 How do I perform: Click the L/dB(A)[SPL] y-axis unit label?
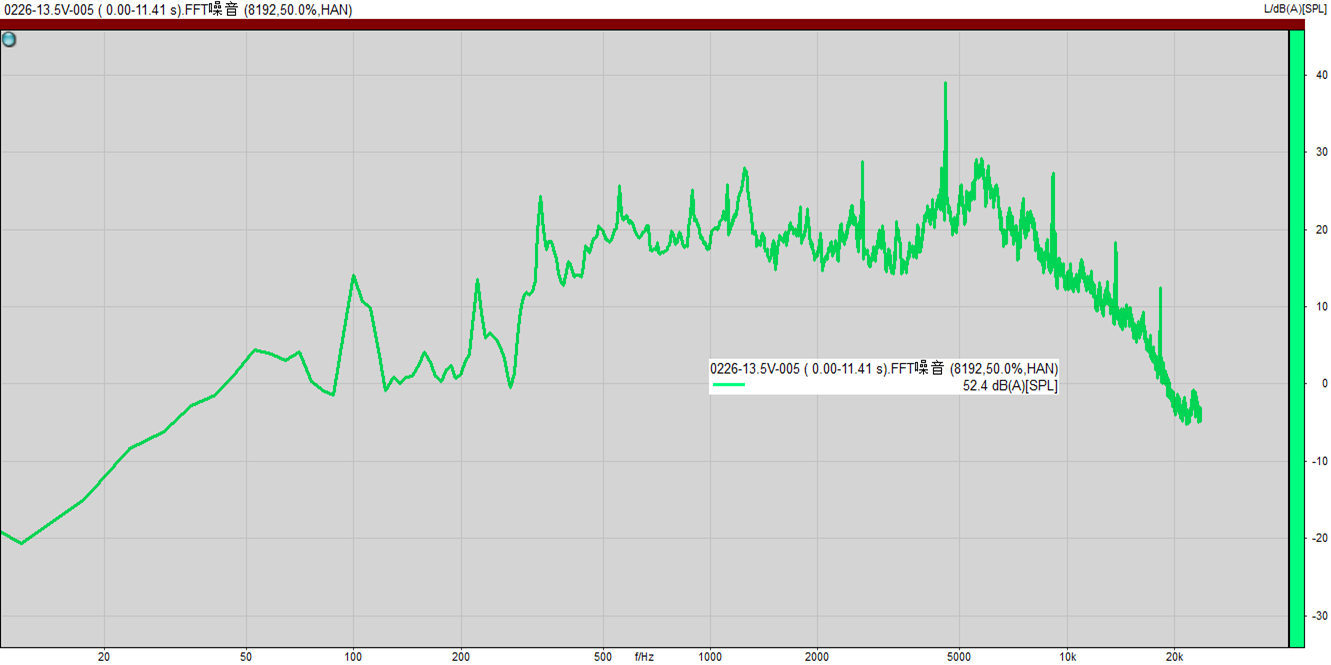coord(1296,9)
